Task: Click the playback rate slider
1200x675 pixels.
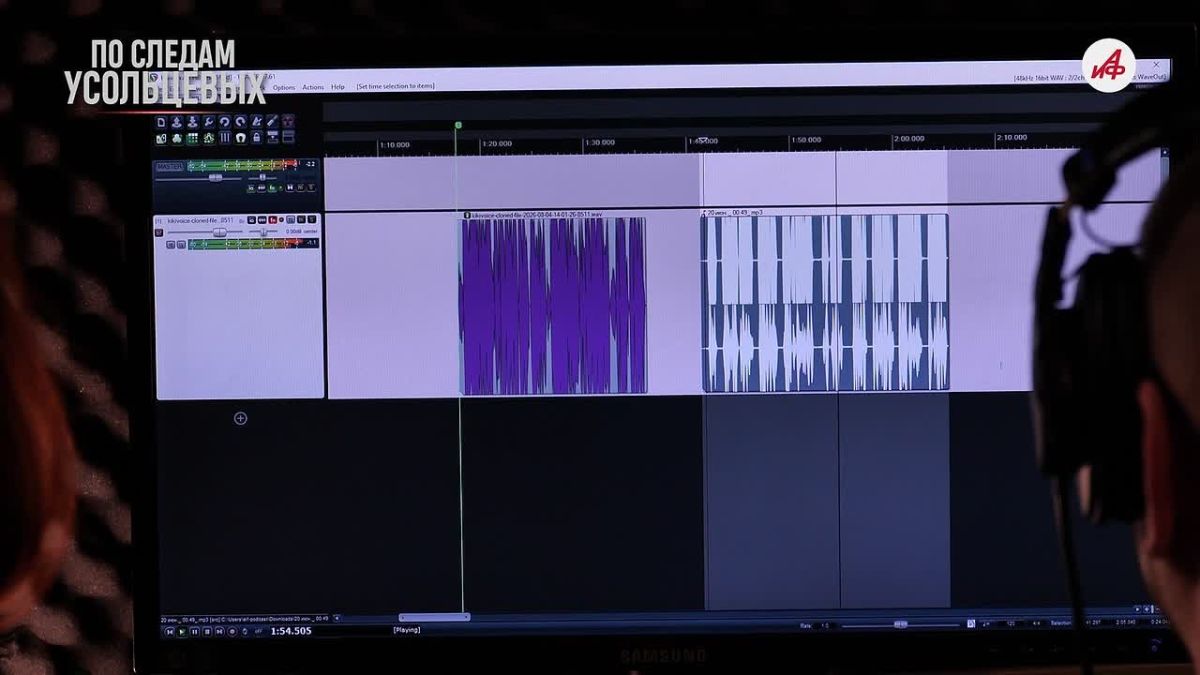Action: click(x=900, y=624)
